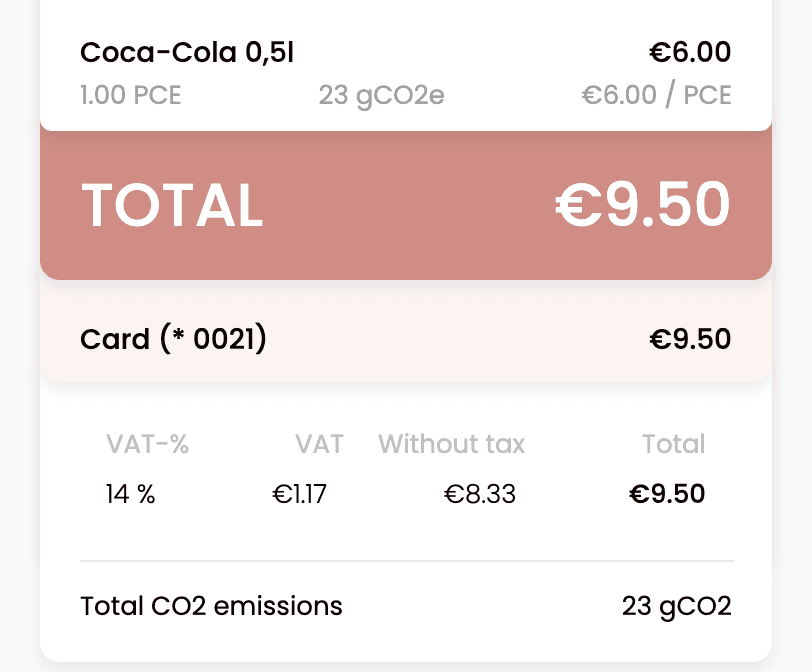Screen dimensions: 812x672
Task: Click the large TOTAL label
Action: 172,205
